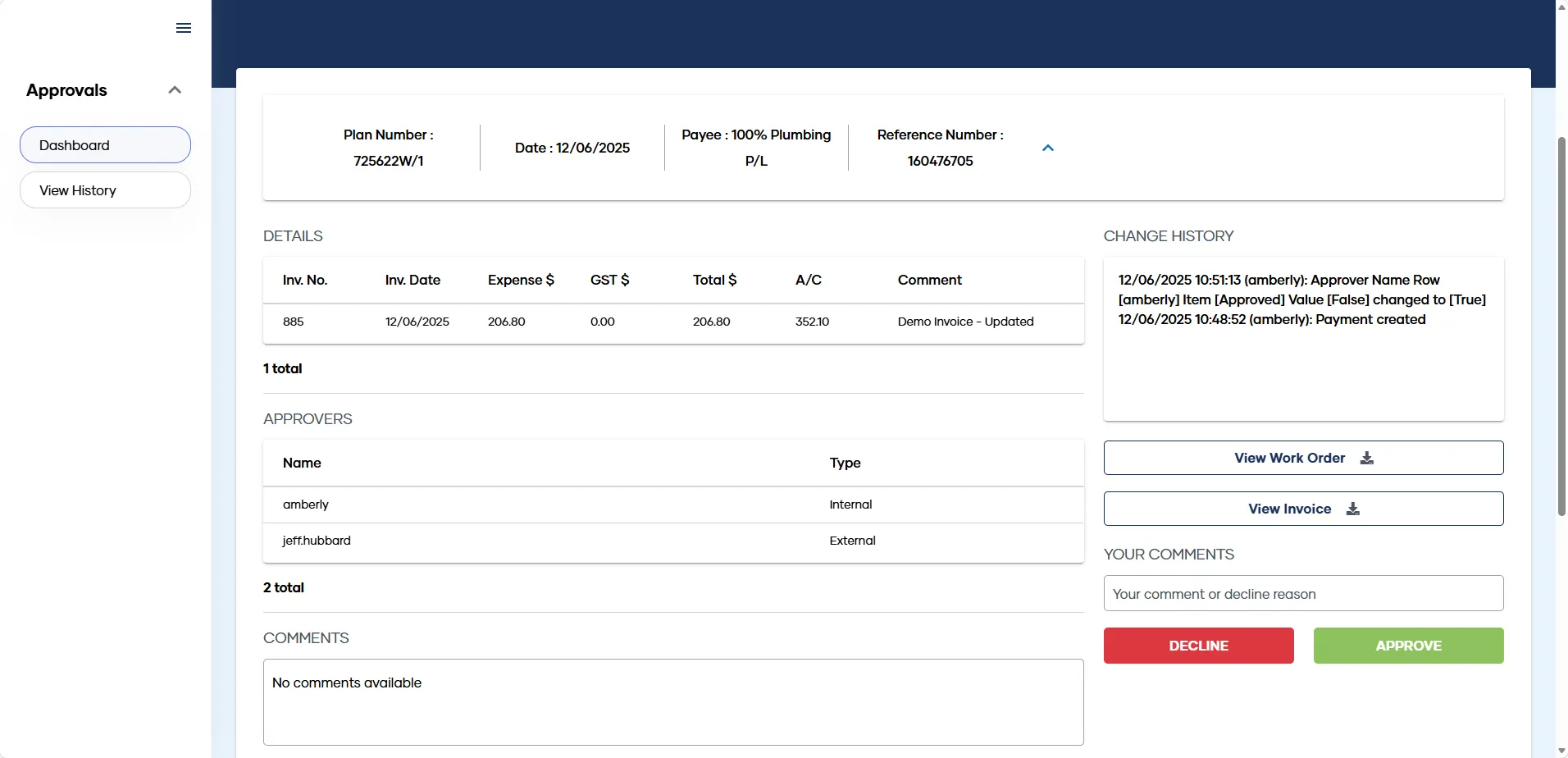The image size is (1568, 758).
Task: Click the scrollbar down arrow
Action: tap(1561, 751)
